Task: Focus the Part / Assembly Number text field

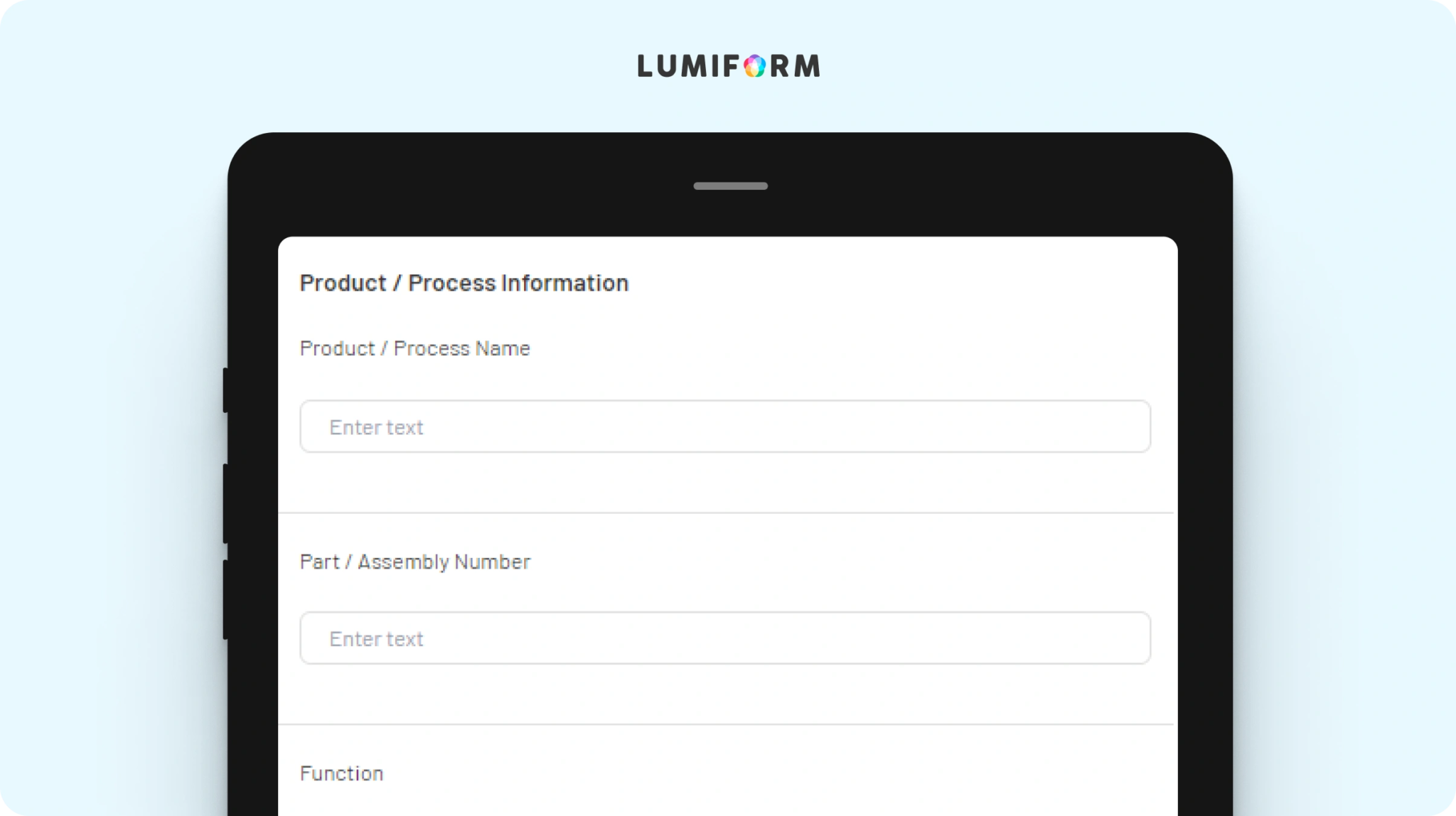Action: coord(725,638)
